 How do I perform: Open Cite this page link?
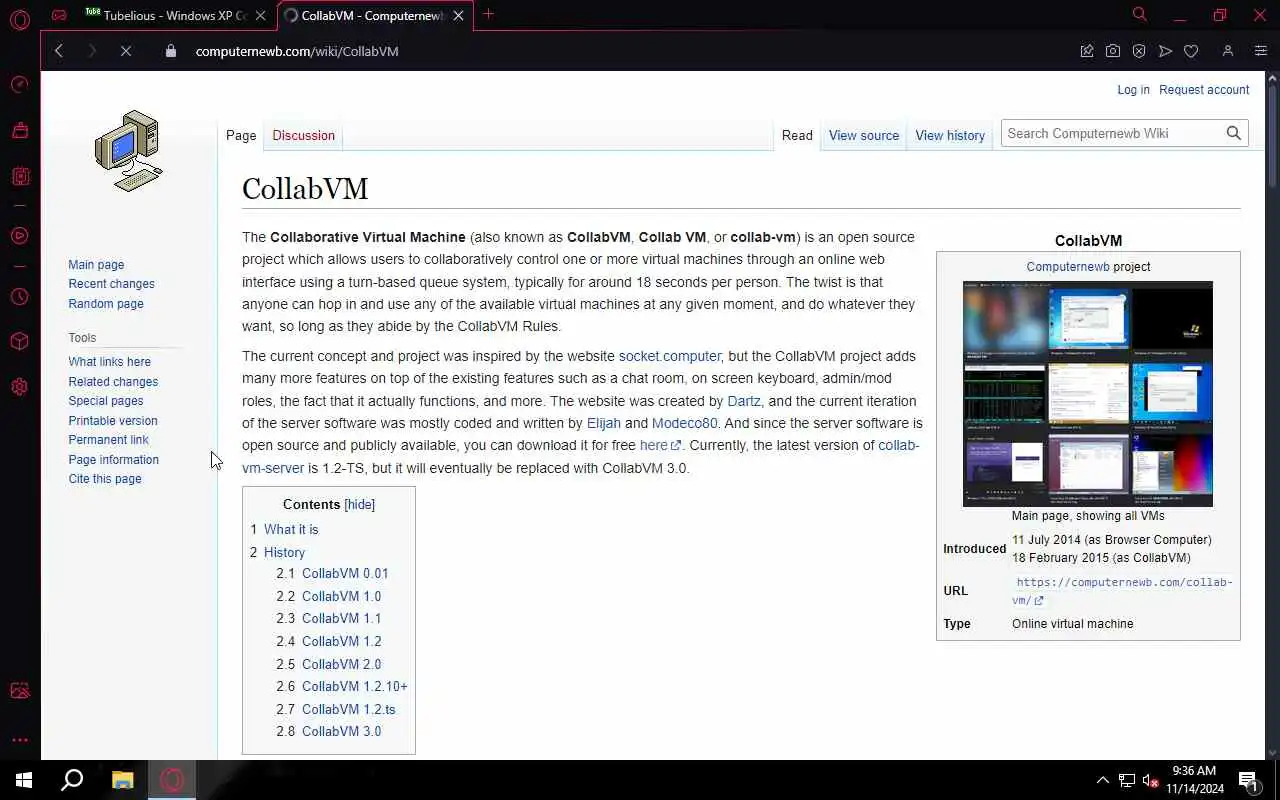(105, 479)
